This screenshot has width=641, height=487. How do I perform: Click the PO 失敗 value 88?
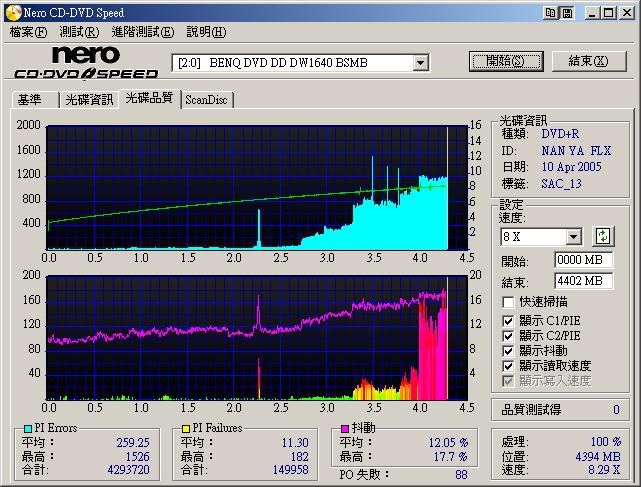point(461,475)
